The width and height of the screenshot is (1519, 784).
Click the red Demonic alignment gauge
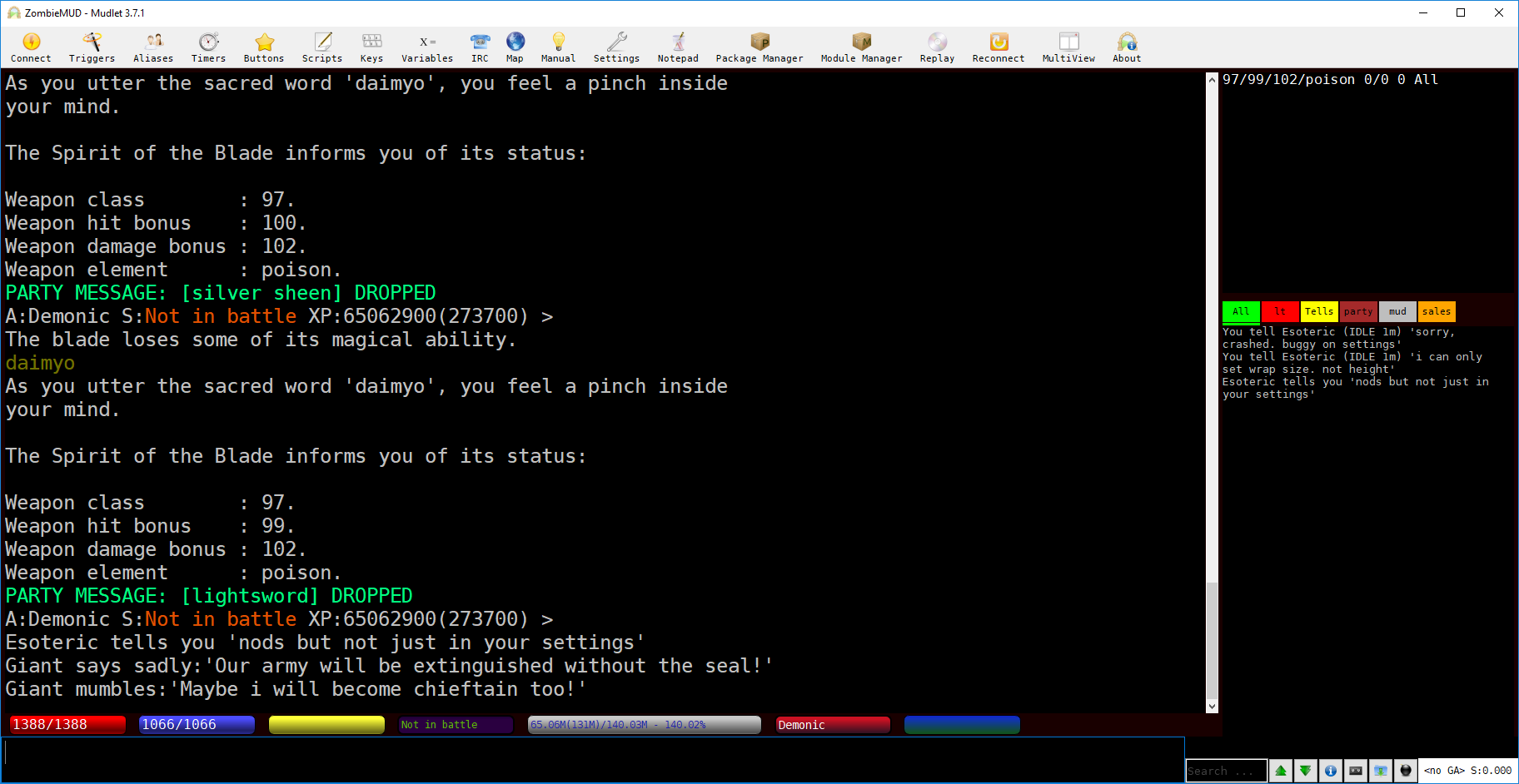coord(833,725)
